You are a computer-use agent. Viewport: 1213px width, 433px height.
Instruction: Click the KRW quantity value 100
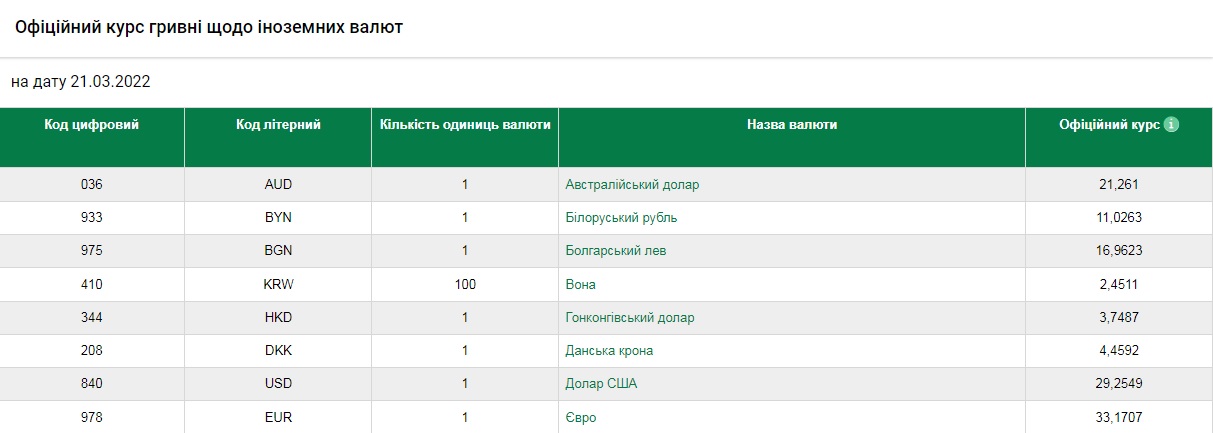tap(465, 285)
